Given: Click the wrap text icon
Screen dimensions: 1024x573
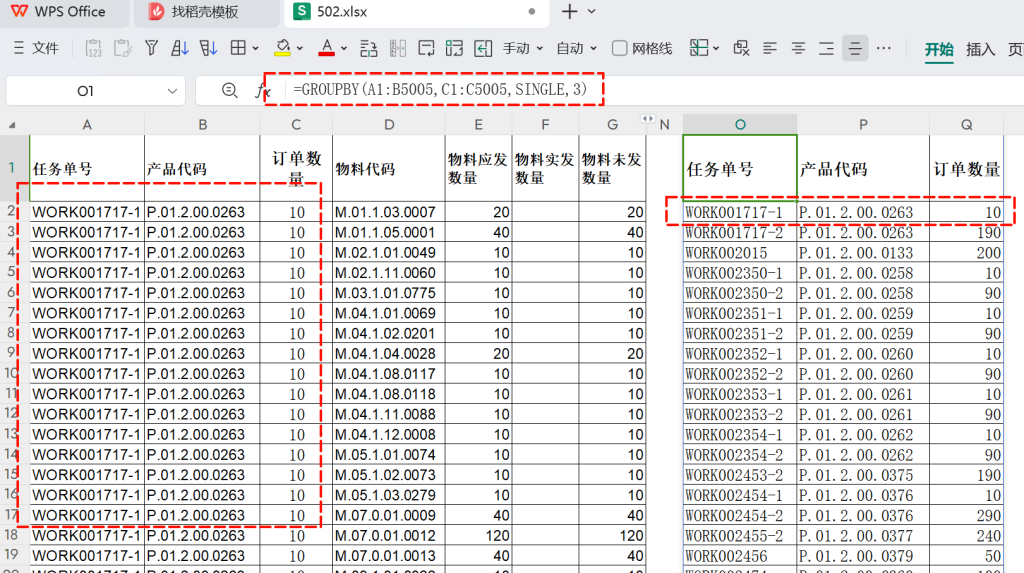Looking at the screenshot, I should tap(426, 48).
